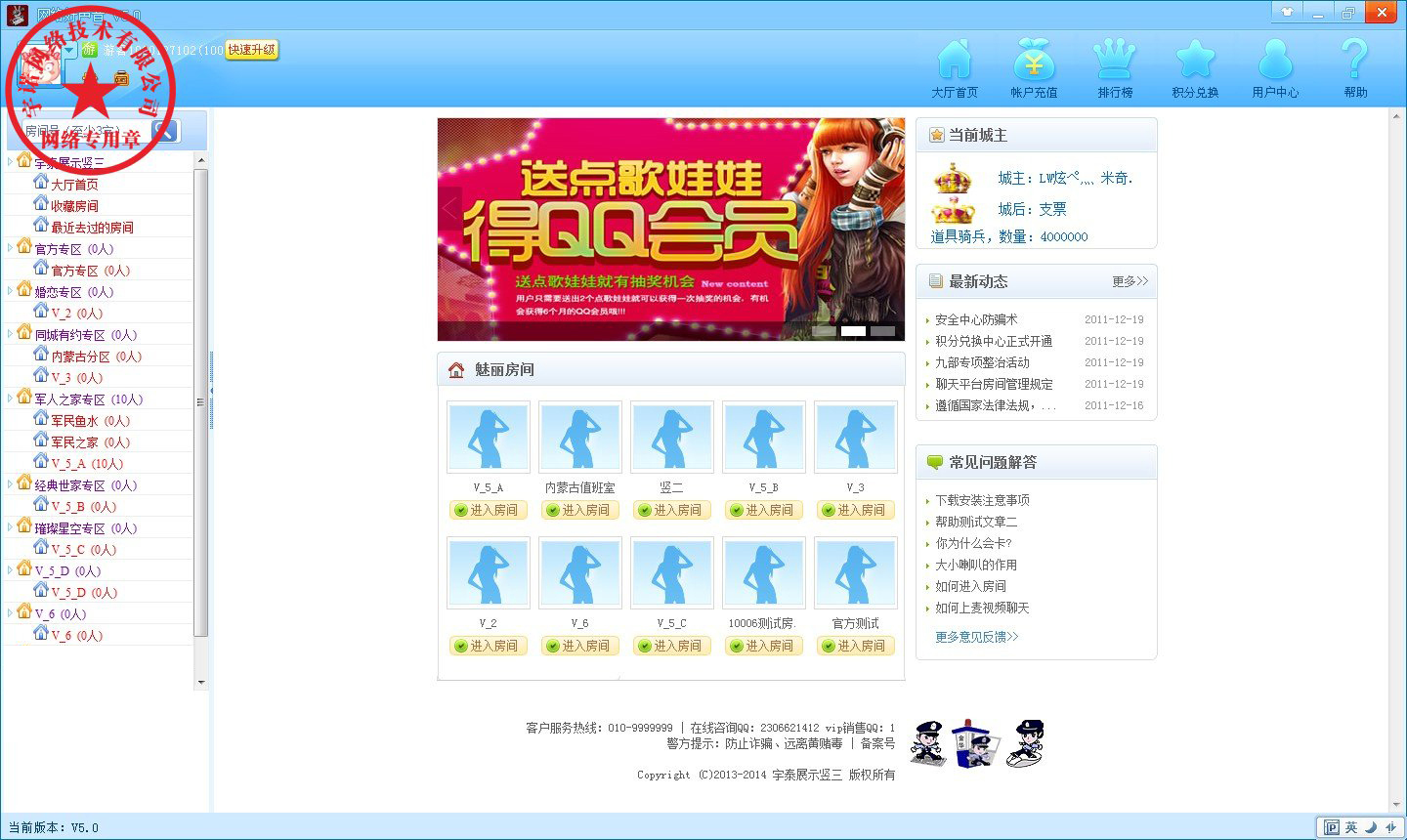Enter grid room V_3 via 进入房间

point(856,510)
